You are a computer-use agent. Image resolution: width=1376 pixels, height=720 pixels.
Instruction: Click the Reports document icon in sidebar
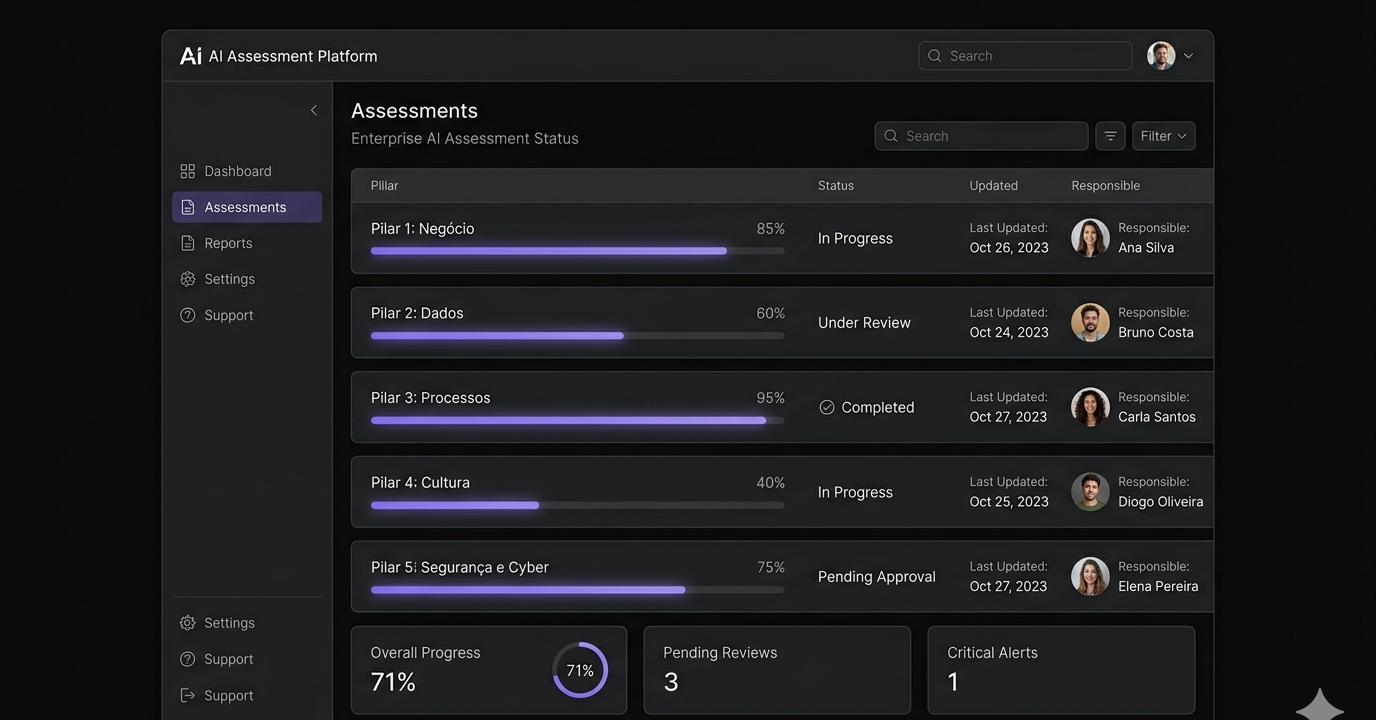click(x=188, y=243)
